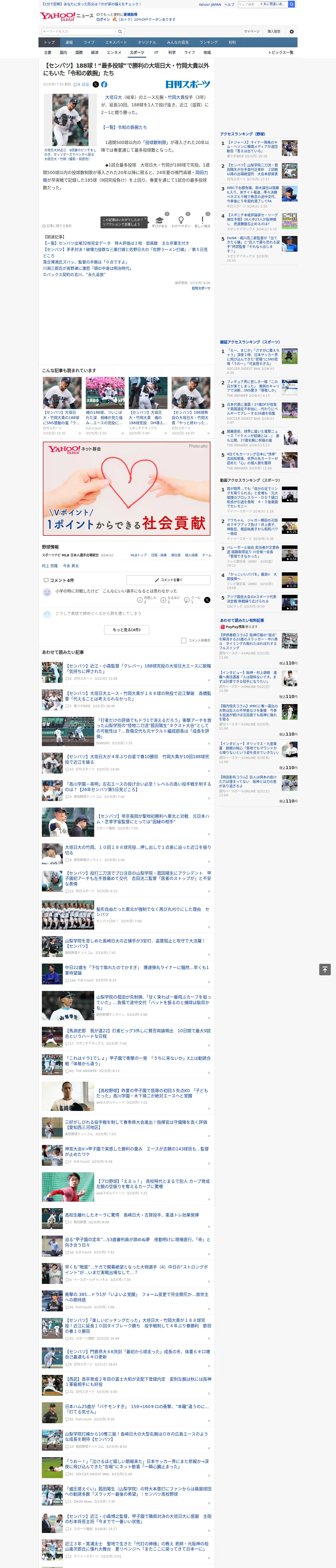Screen dimensions: 336x1568
Task: Open the スポーツ category sub-tab
Action: pos(137,52)
